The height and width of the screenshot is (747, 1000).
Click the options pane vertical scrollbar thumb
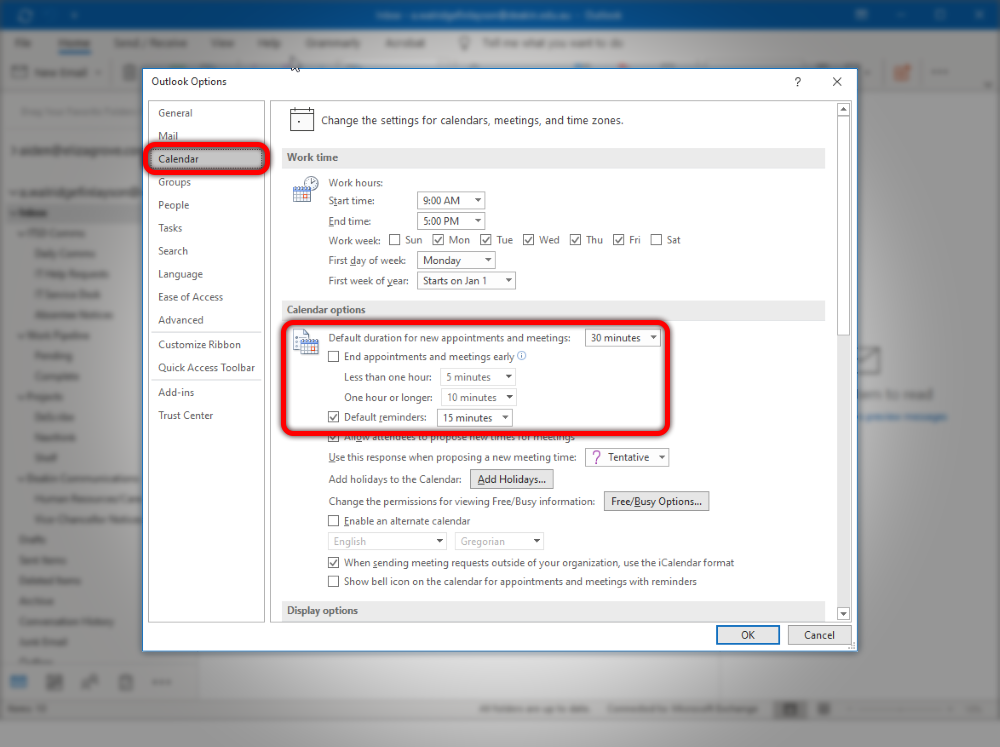pos(843,225)
